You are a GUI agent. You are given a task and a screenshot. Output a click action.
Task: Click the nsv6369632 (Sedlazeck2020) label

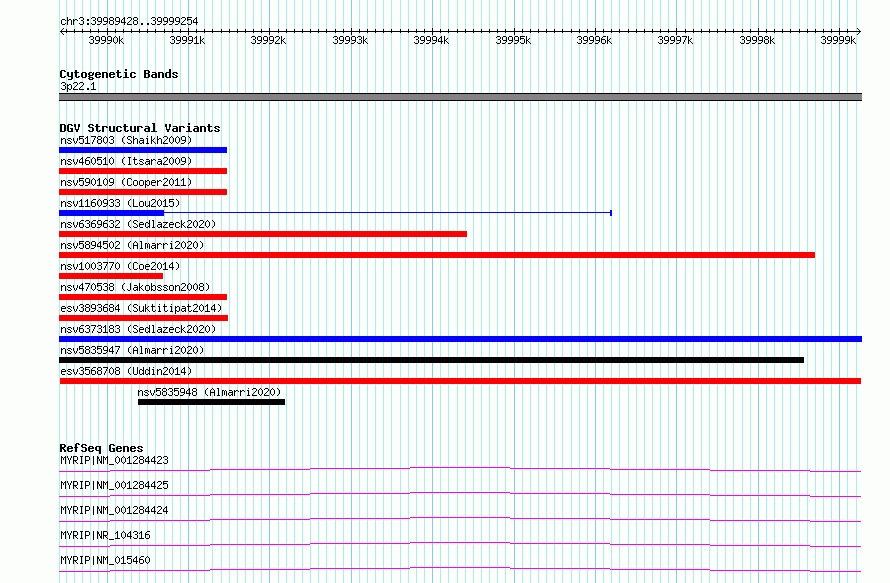coord(138,224)
